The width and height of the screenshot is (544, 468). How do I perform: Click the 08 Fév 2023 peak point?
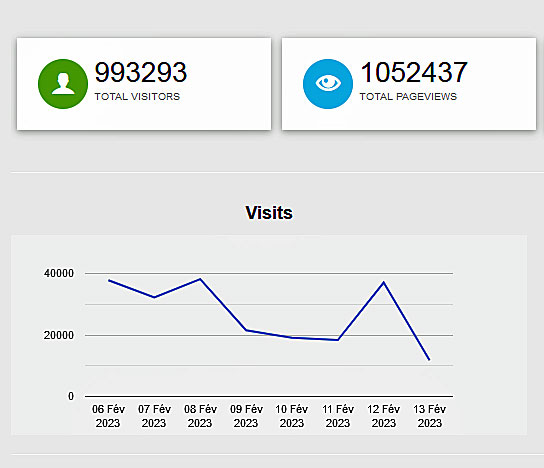[x=200, y=279]
